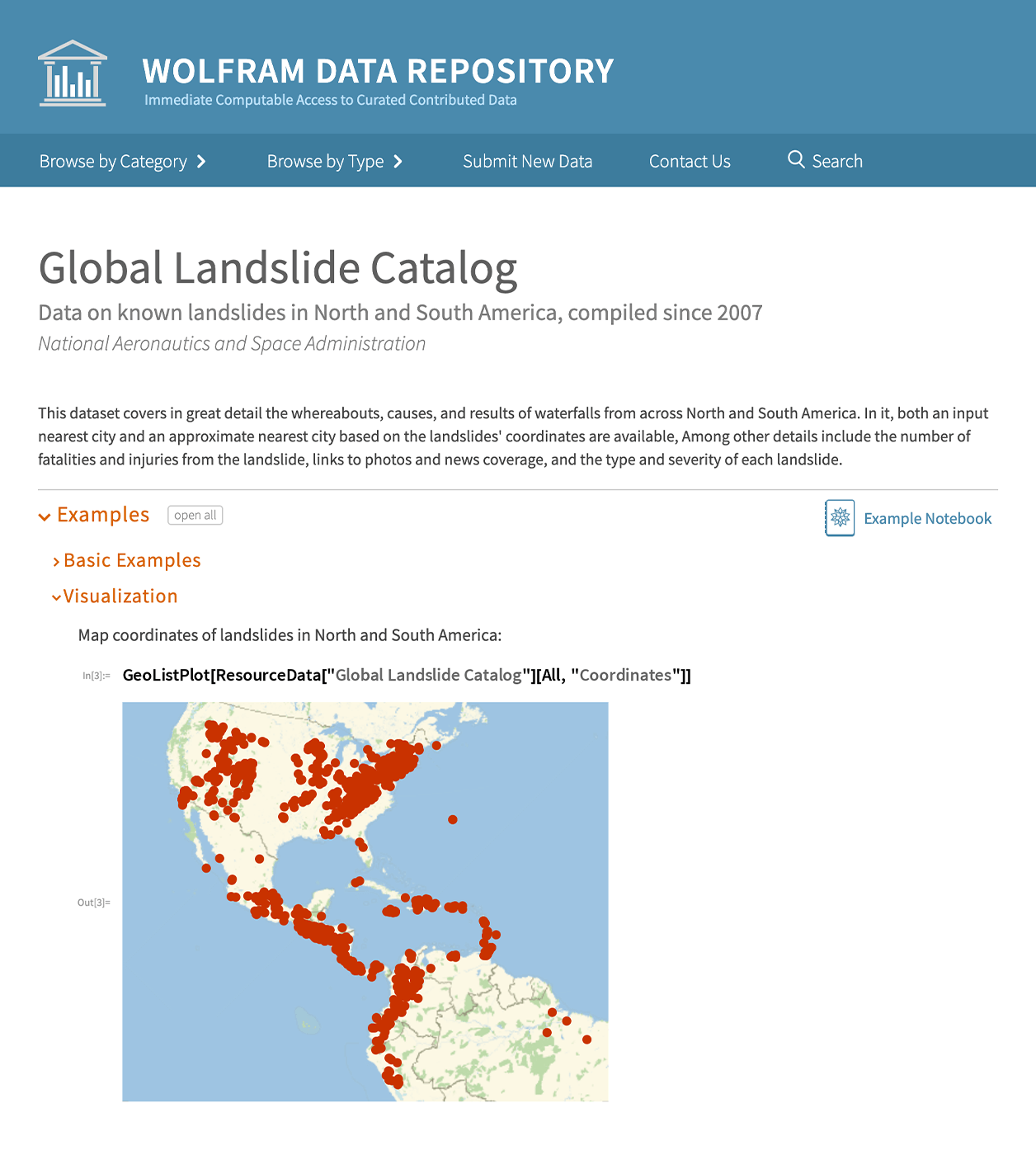
Task: Collapse the Examples section
Action: point(45,516)
